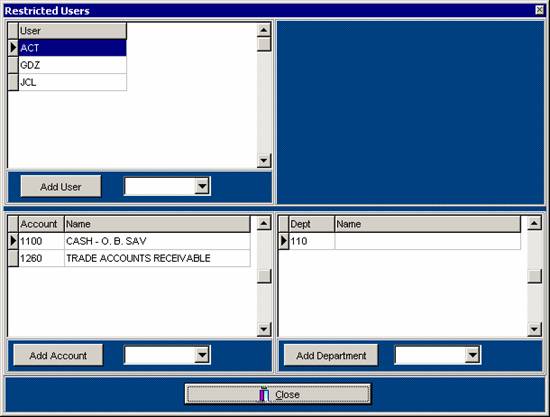
Task: Click the user list scroll down arrow
Action: click(264, 161)
